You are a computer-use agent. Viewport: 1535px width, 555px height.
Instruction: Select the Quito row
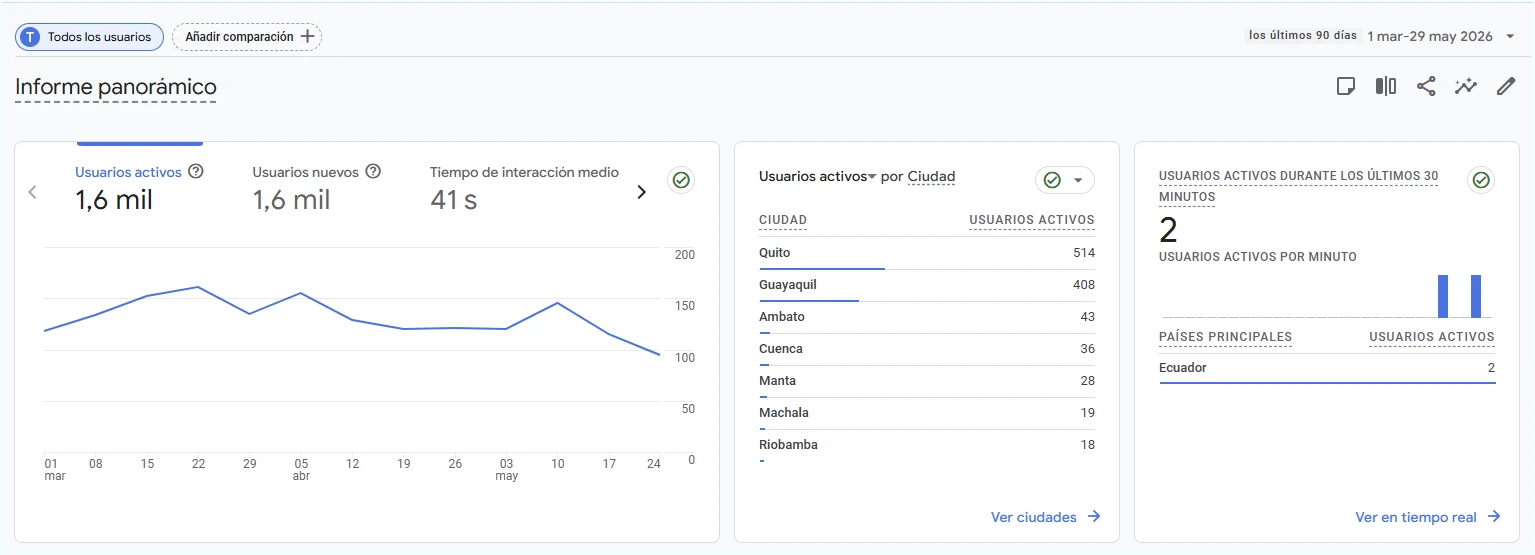pos(927,254)
